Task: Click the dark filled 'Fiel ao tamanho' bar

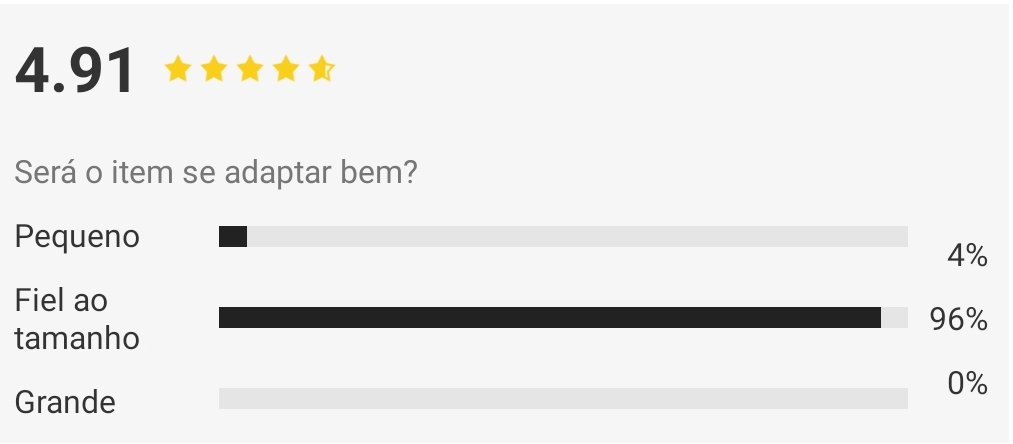Action: (550, 317)
